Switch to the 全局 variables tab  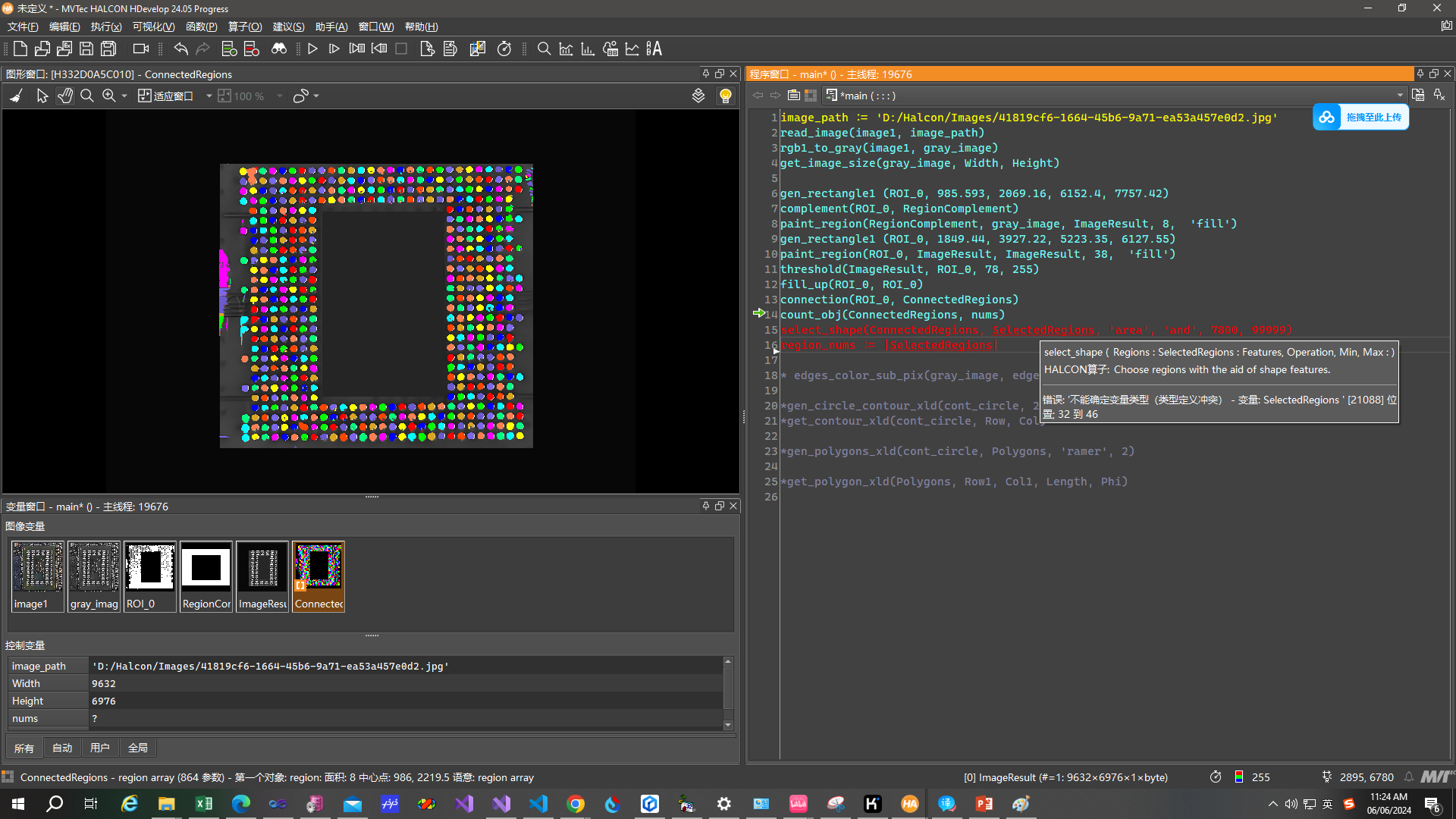[x=138, y=748]
